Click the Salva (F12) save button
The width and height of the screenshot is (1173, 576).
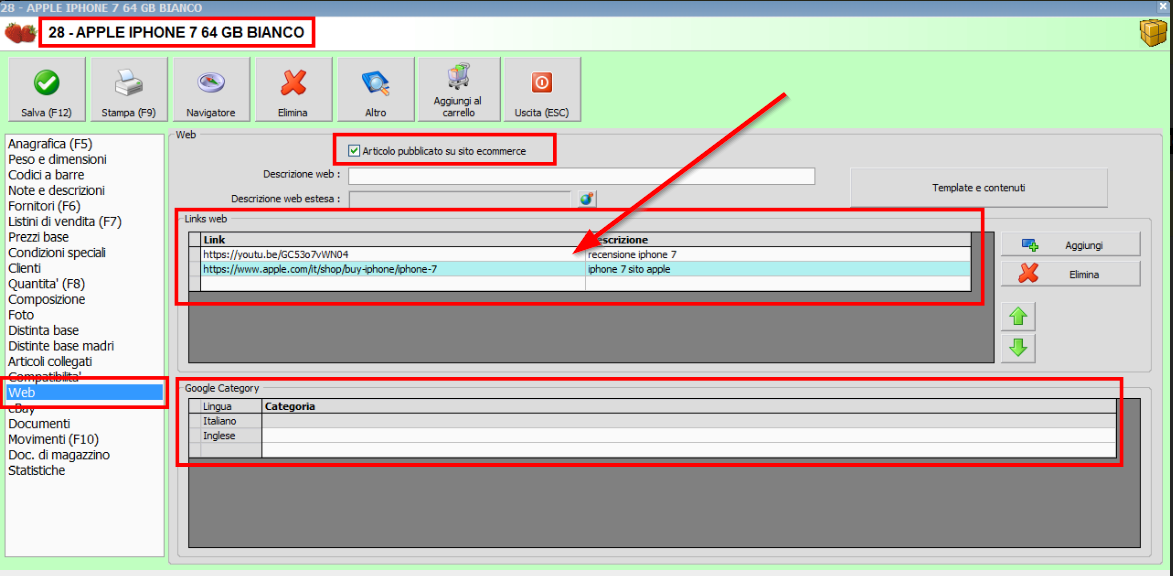pos(46,89)
